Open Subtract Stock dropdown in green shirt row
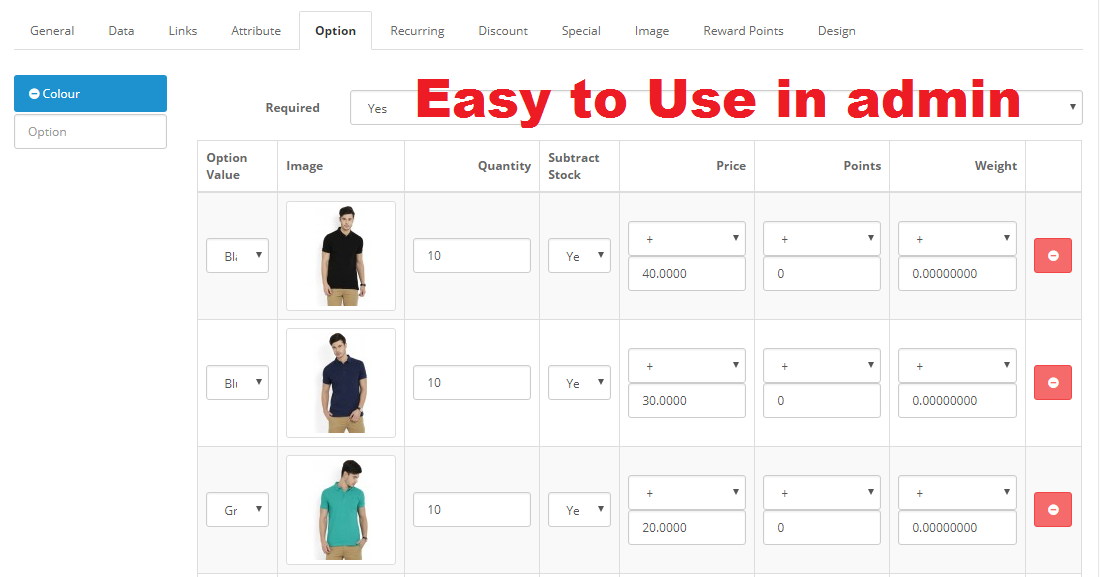Image resolution: width=1100 pixels, height=577 pixels. (x=579, y=510)
